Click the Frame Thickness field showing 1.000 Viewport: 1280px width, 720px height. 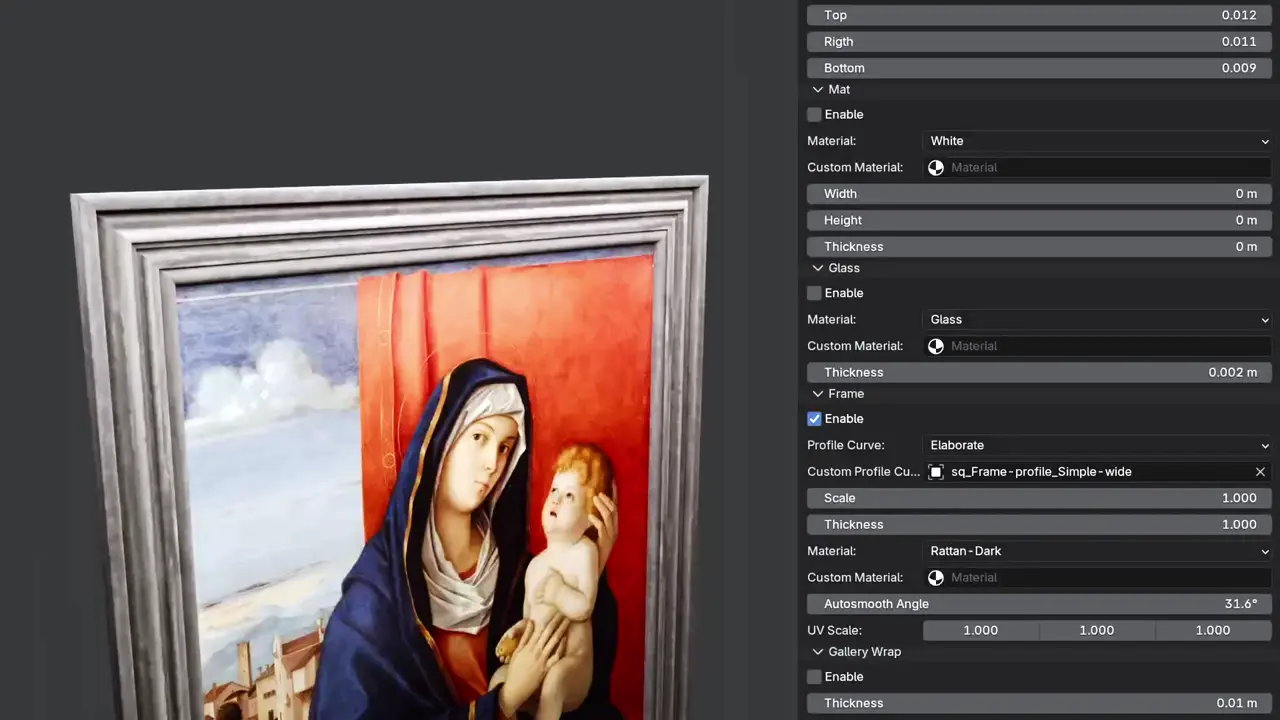(x=1039, y=525)
